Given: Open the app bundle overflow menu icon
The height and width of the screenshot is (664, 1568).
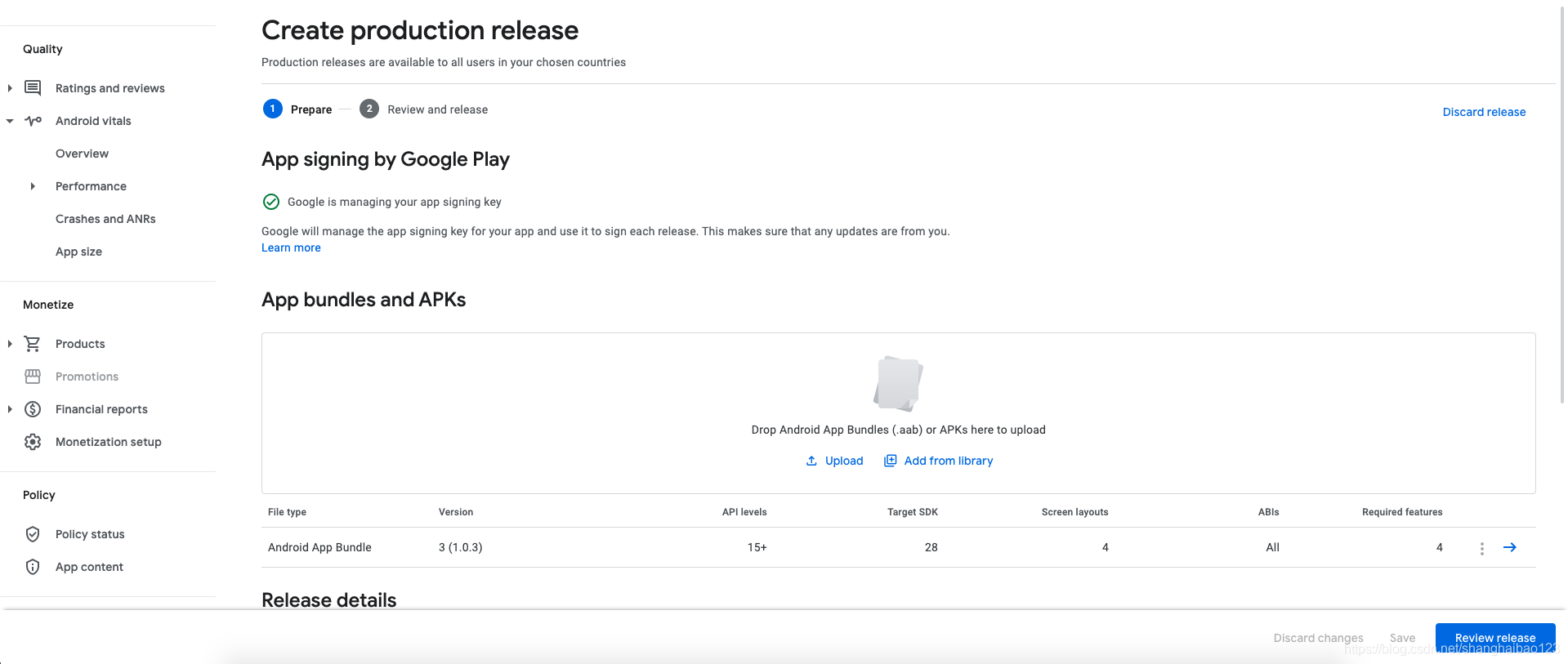Looking at the screenshot, I should point(1481,547).
